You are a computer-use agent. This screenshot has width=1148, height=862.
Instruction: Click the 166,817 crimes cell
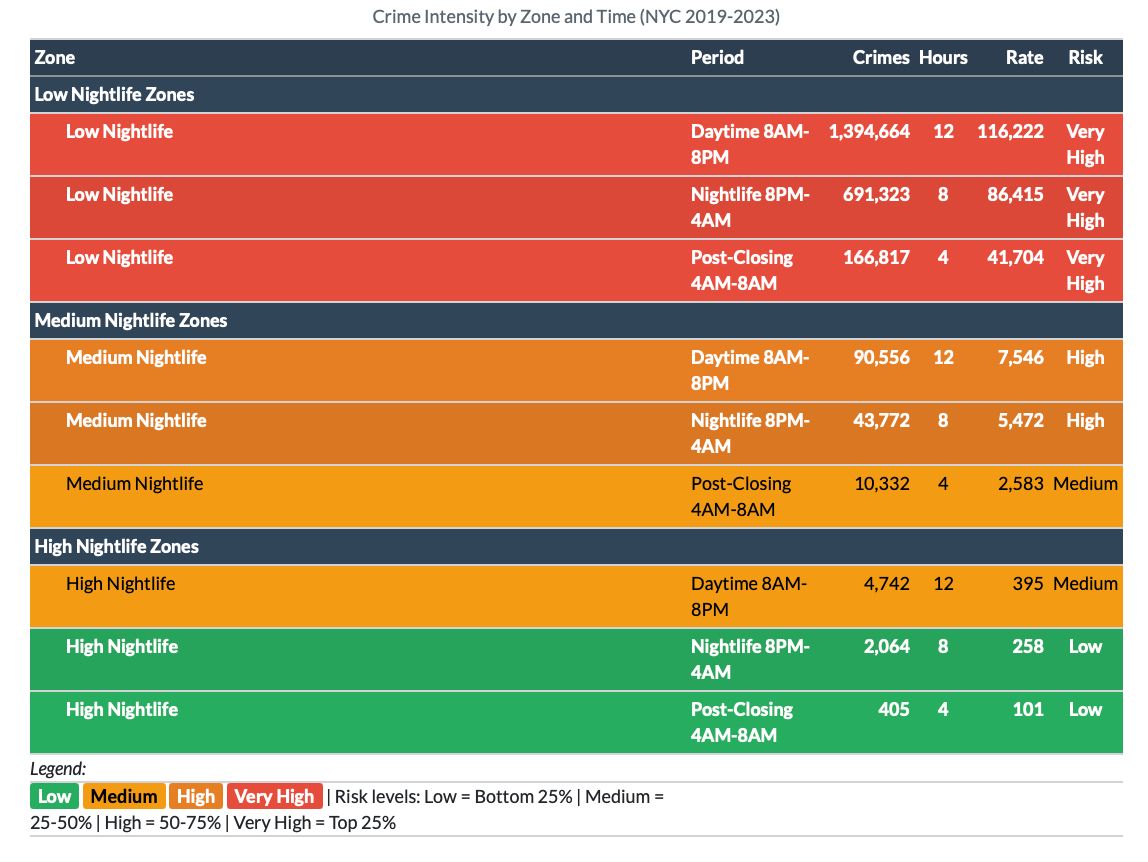click(x=876, y=258)
